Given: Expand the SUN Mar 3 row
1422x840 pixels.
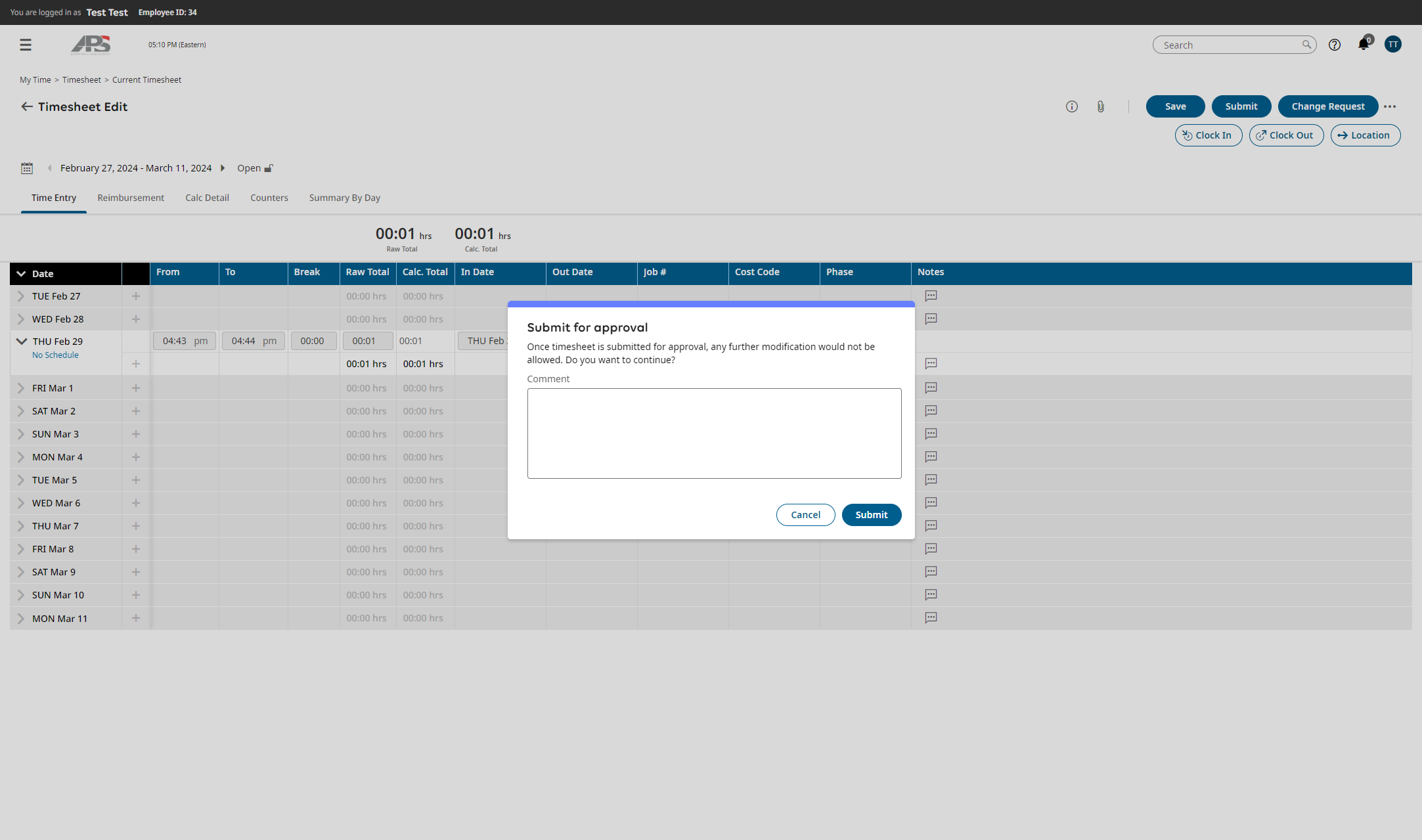Looking at the screenshot, I should [x=20, y=434].
